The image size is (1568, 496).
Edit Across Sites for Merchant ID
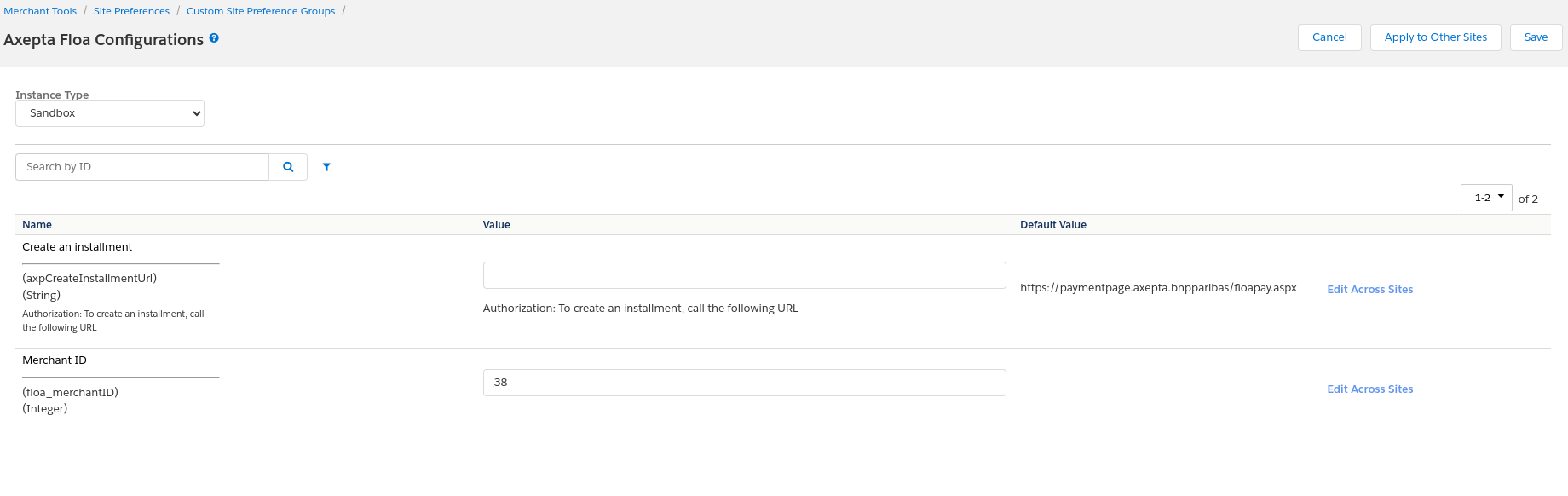(x=1369, y=389)
